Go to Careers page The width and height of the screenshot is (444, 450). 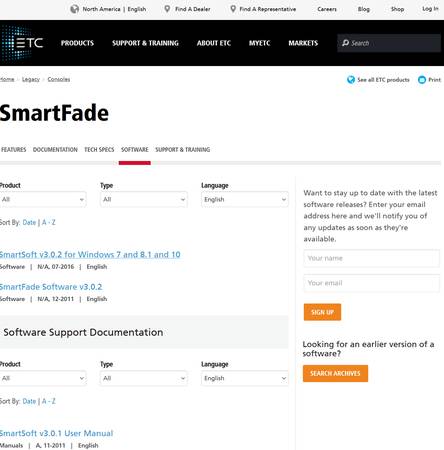pos(327,9)
